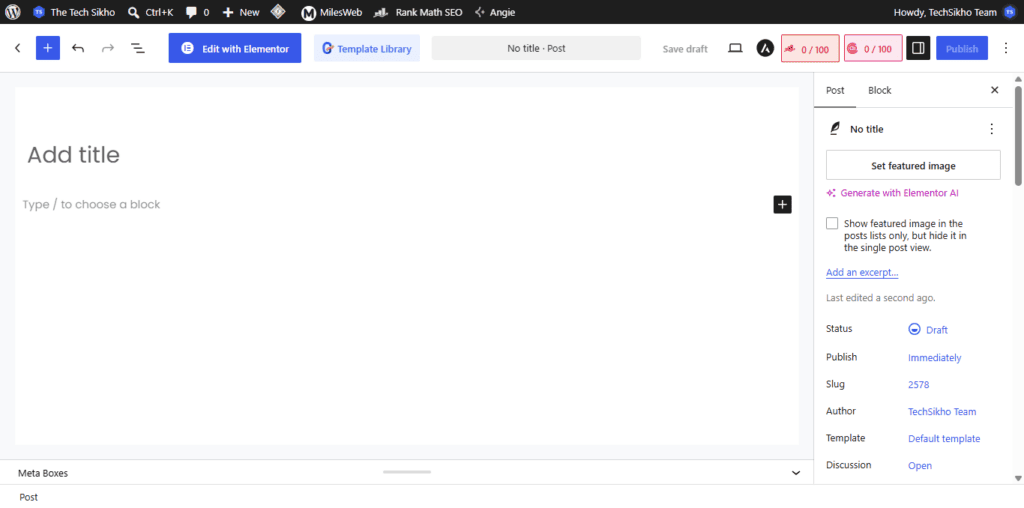Open the second pink 0 / 100 score
1024x508 pixels.
click(873, 48)
